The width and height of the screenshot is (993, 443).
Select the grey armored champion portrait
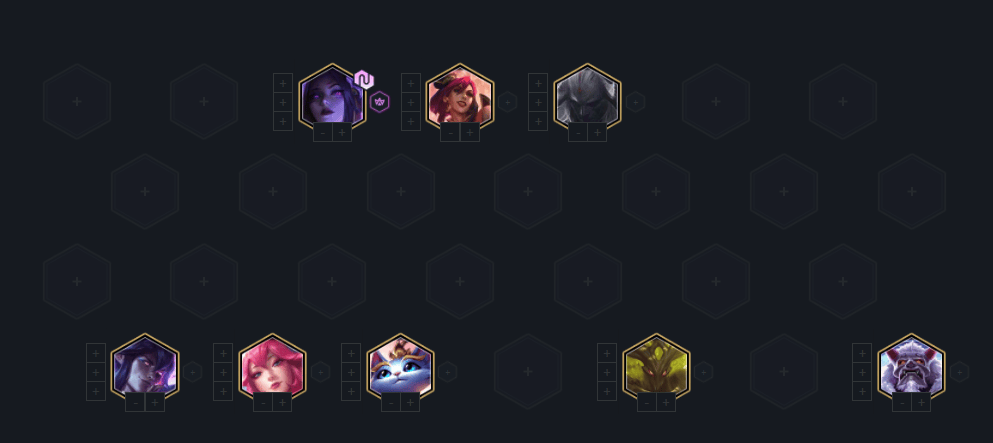click(x=587, y=100)
